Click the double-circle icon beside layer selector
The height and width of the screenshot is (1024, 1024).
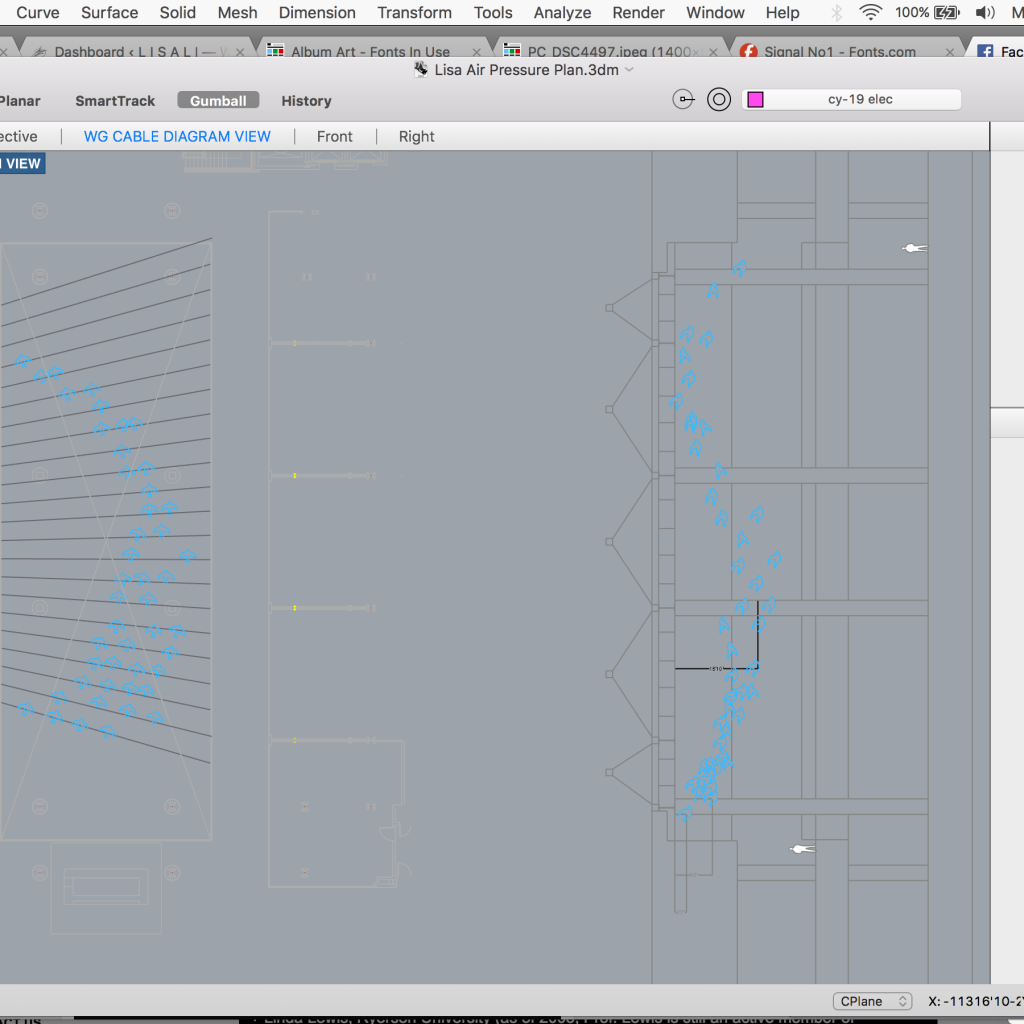718,99
